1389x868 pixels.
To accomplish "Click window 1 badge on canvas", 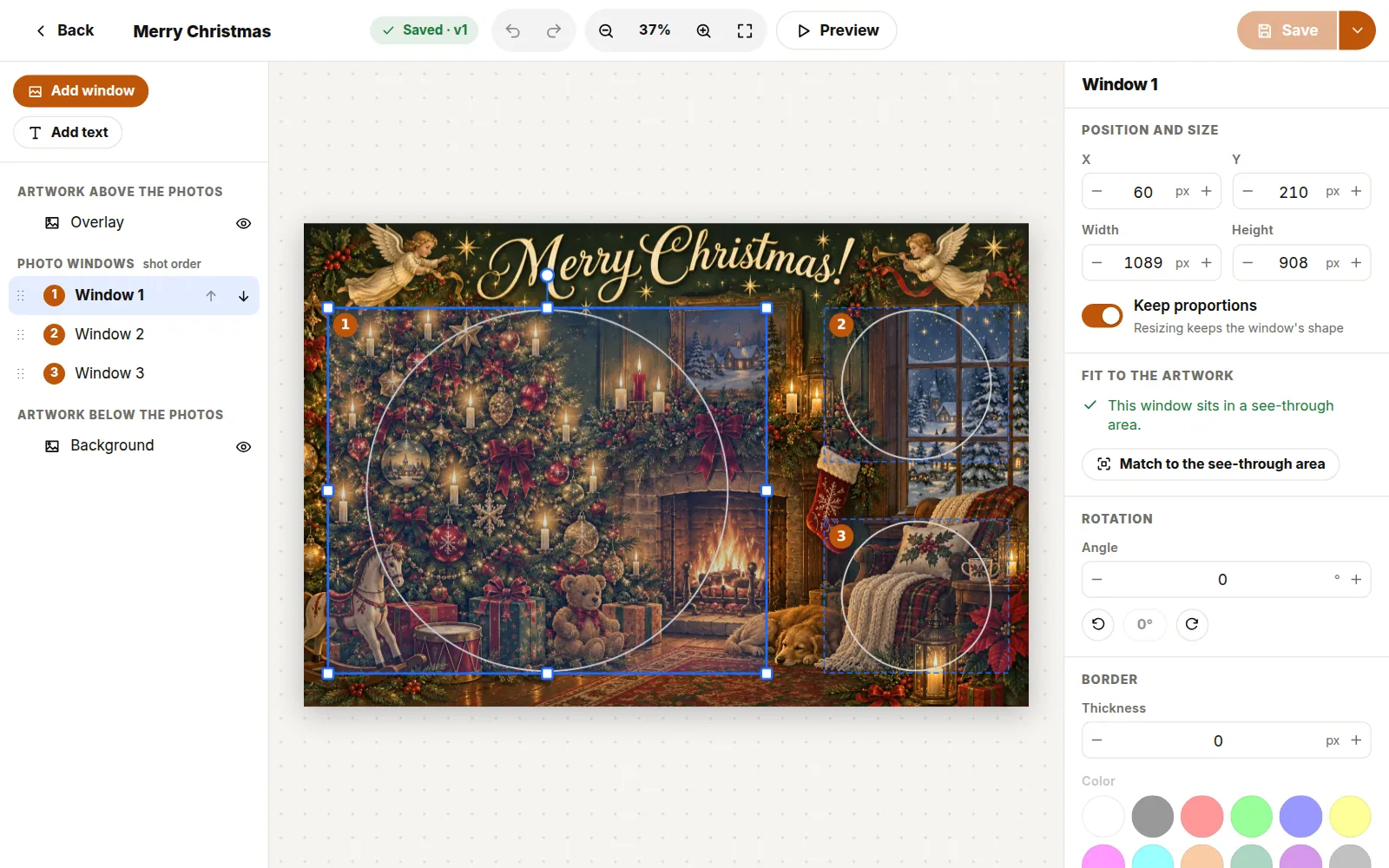I will tap(346, 325).
